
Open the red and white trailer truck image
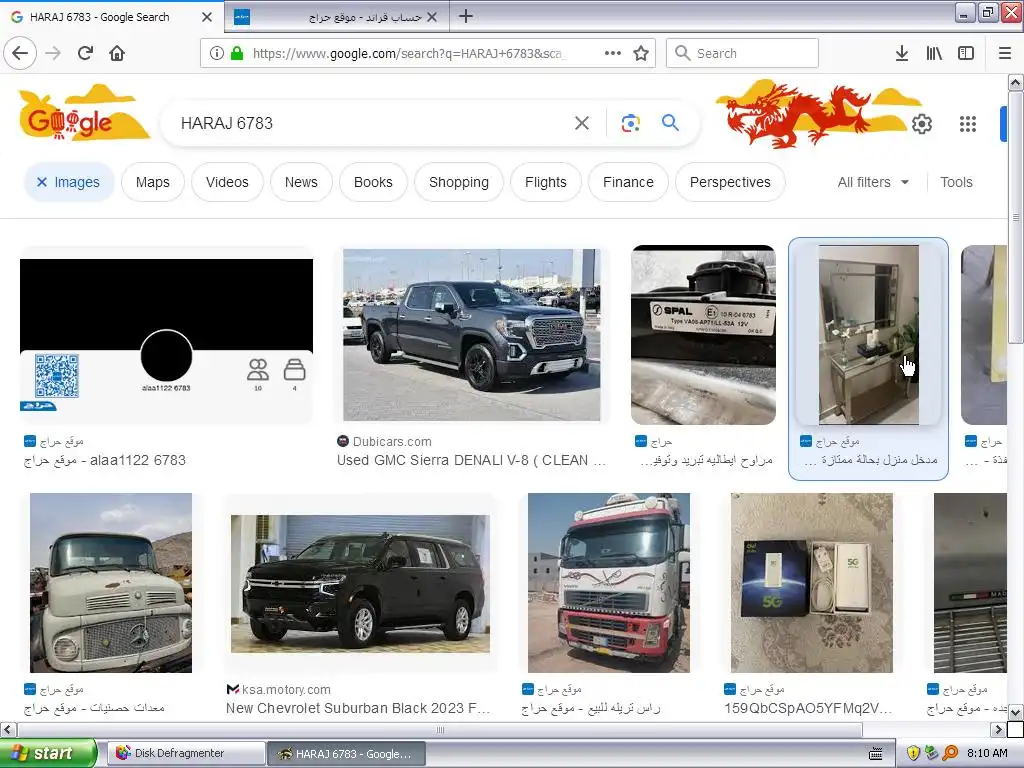pyautogui.click(x=609, y=583)
